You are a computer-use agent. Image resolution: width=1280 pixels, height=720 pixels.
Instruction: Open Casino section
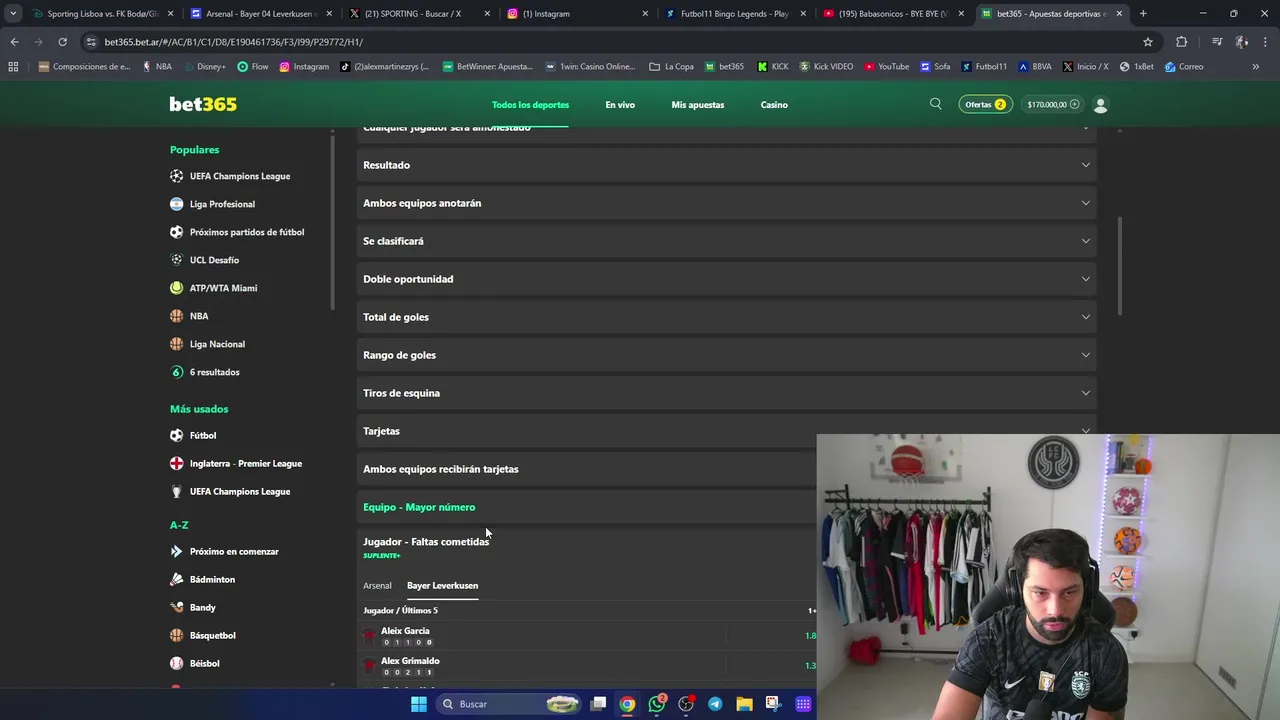point(774,105)
